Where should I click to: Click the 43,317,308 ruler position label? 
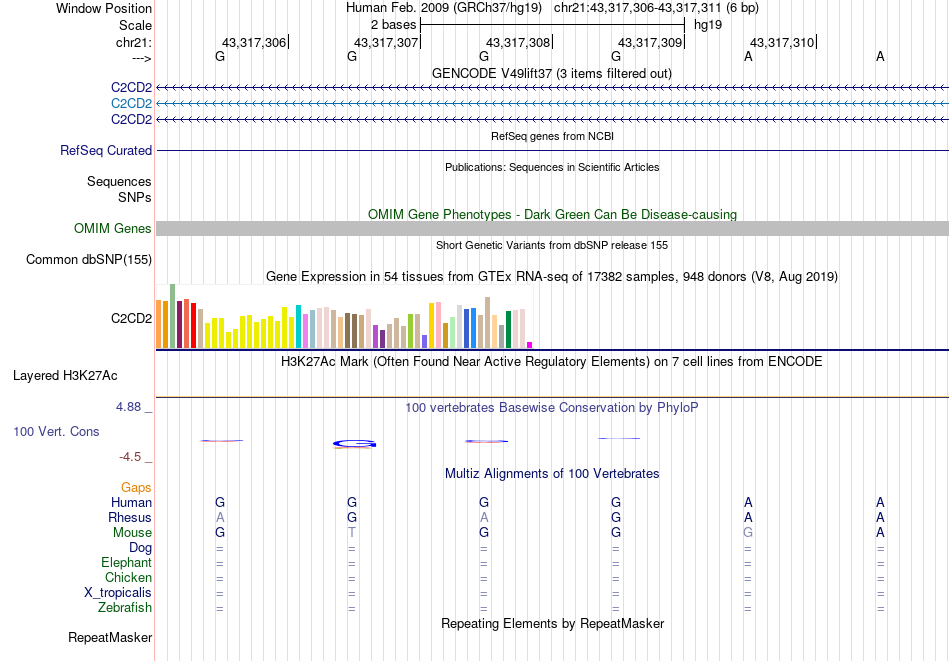coord(518,42)
